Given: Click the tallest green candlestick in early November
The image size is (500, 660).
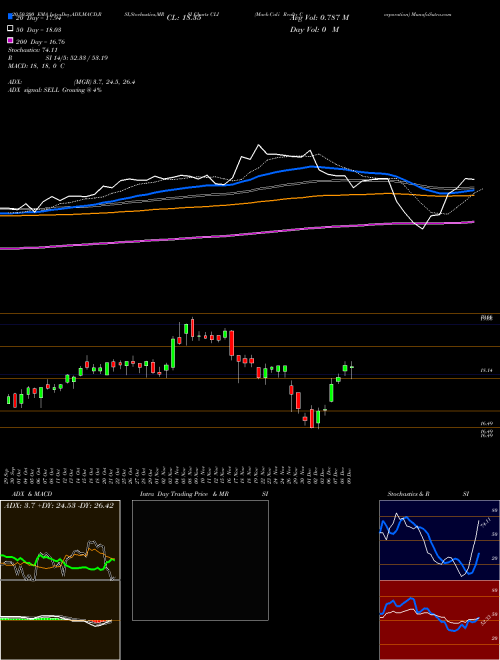Looking at the screenshot, I should point(173,353).
